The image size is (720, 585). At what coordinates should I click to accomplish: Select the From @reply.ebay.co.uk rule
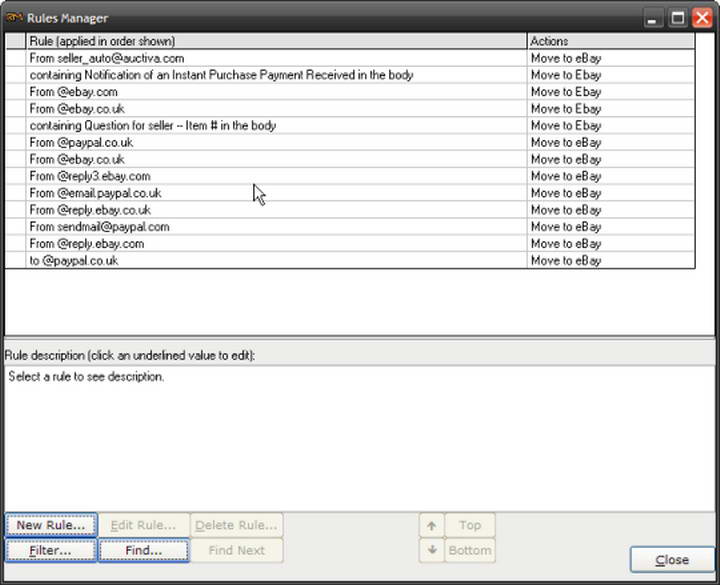pos(276,210)
